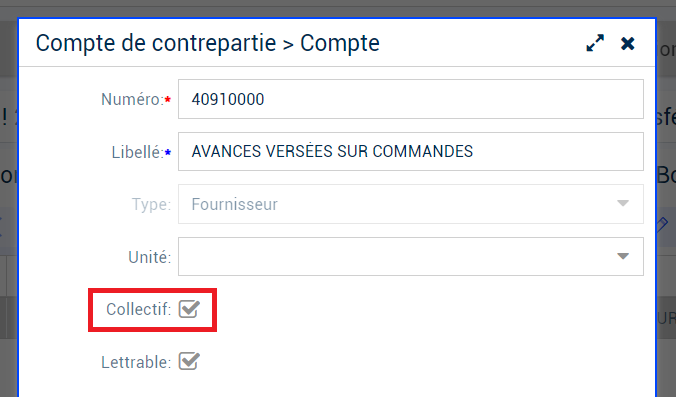Uncheck the Lettrable checkbox
The width and height of the screenshot is (676, 397).
coord(189,361)
